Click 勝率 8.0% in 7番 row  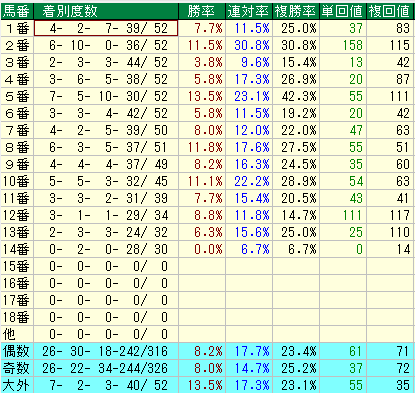[202, 130]
